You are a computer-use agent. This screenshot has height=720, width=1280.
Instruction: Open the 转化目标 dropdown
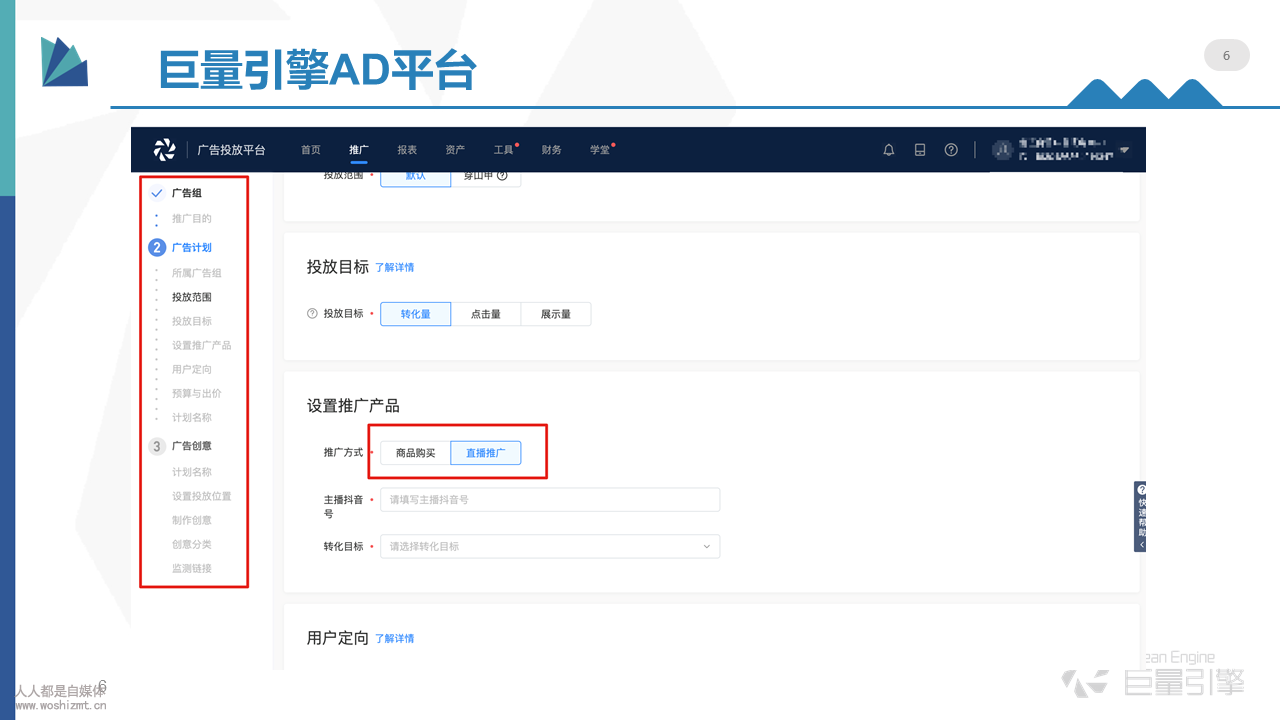[x=550, y=546]
